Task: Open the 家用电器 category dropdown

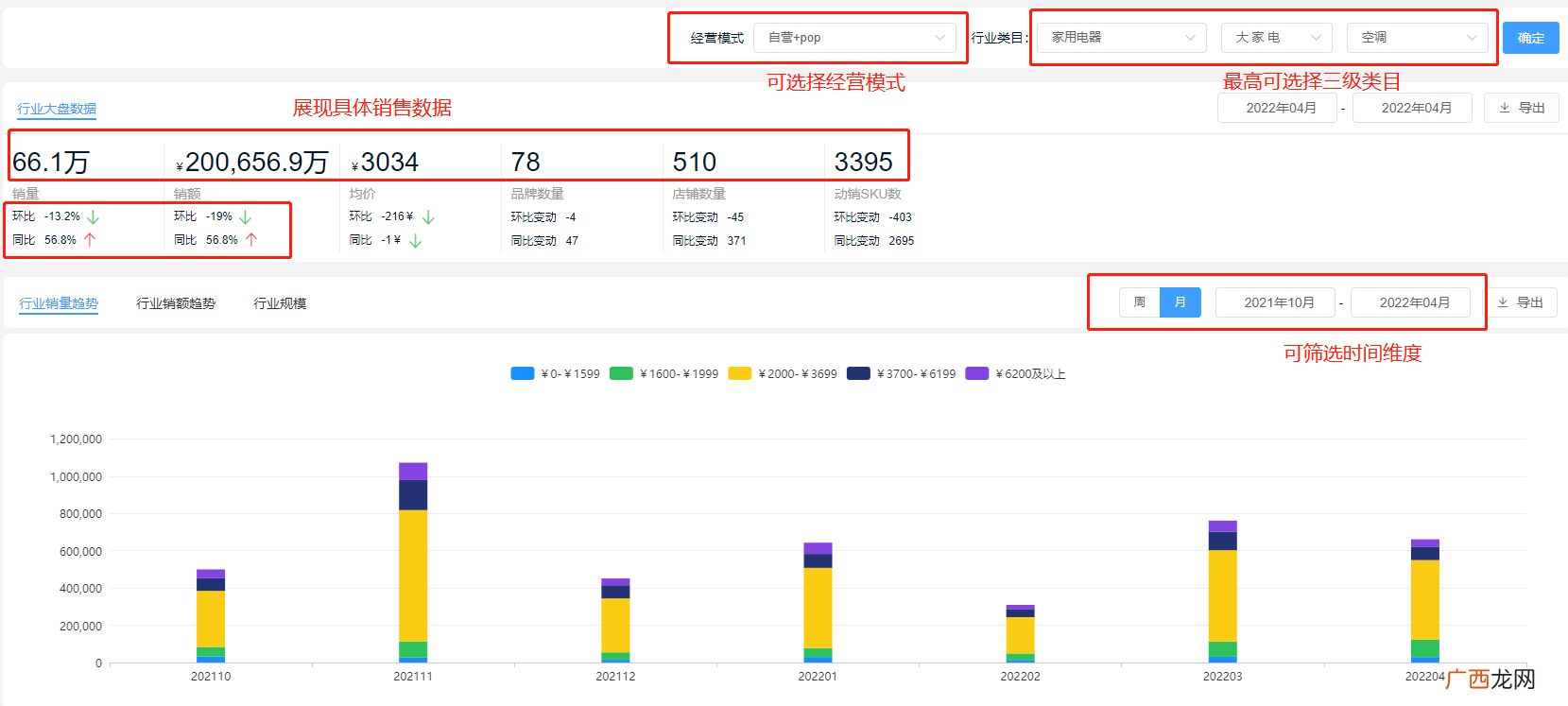Action: click(1122, 38)
